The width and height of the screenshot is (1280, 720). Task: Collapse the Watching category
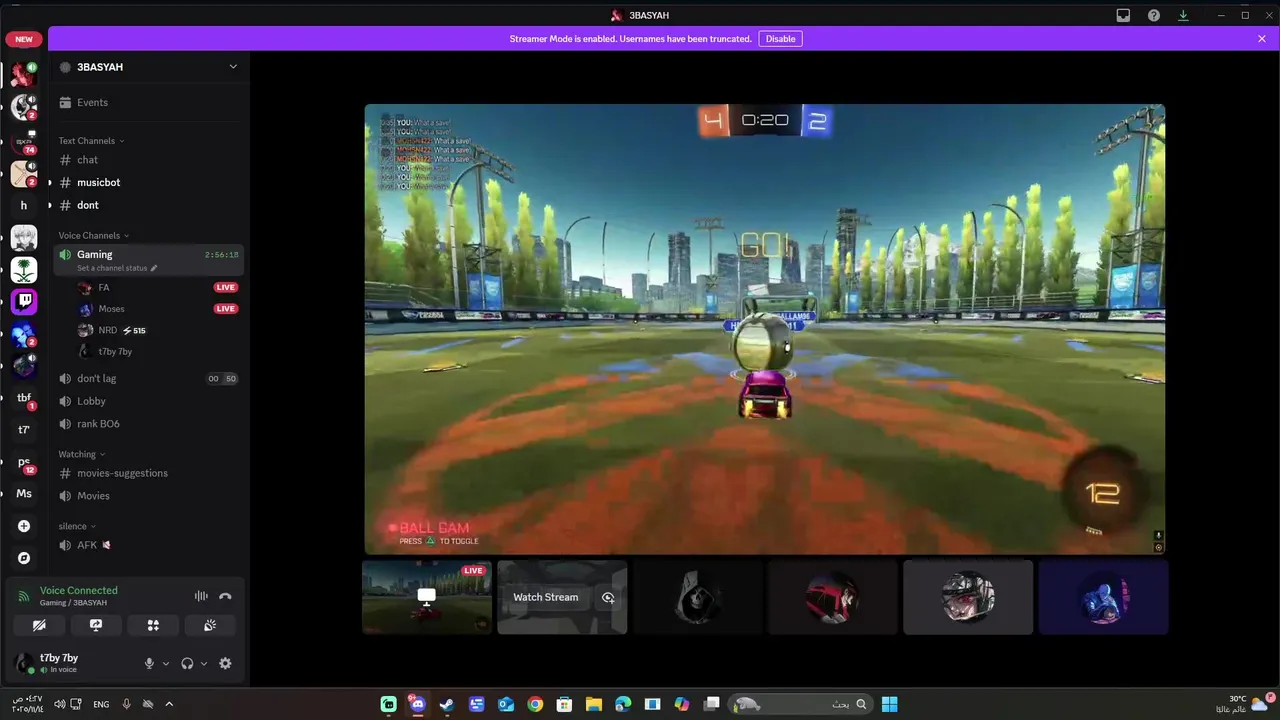(82, 455)
